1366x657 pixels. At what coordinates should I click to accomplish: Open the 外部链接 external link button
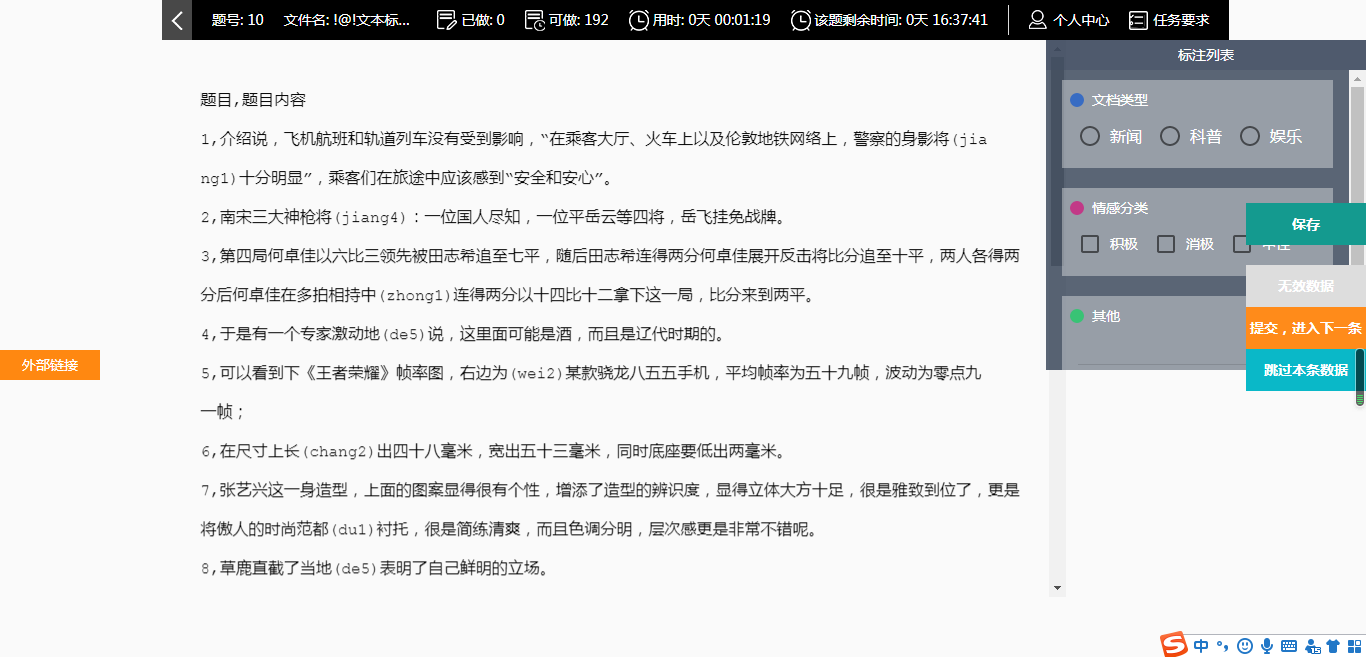[50, 365]
